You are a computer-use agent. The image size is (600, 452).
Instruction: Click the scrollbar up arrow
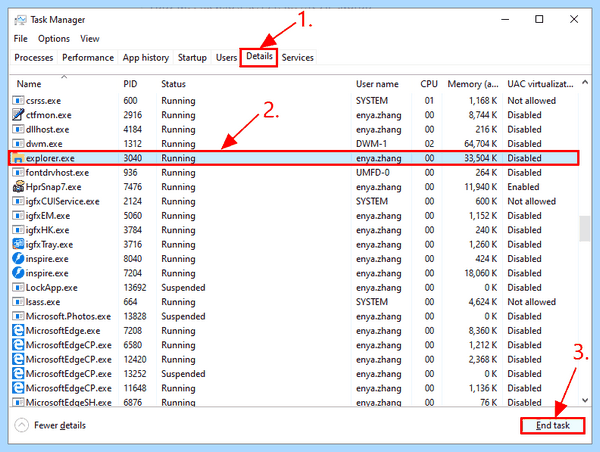coord(585,82)
